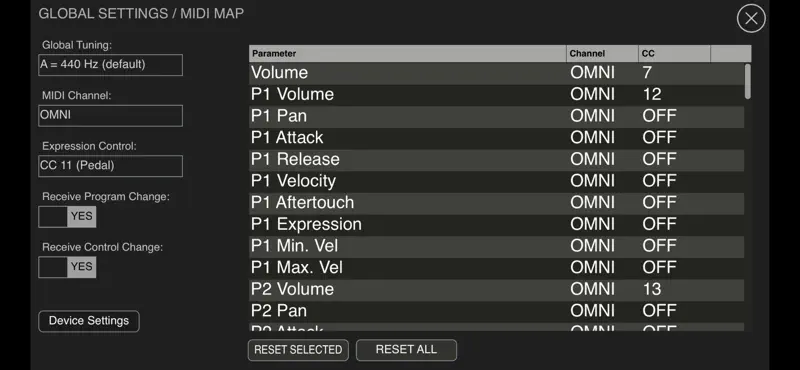Click P2 Pan's OMNI channel cell
Viewport: 800px width, 370px height.
point(592,311)
